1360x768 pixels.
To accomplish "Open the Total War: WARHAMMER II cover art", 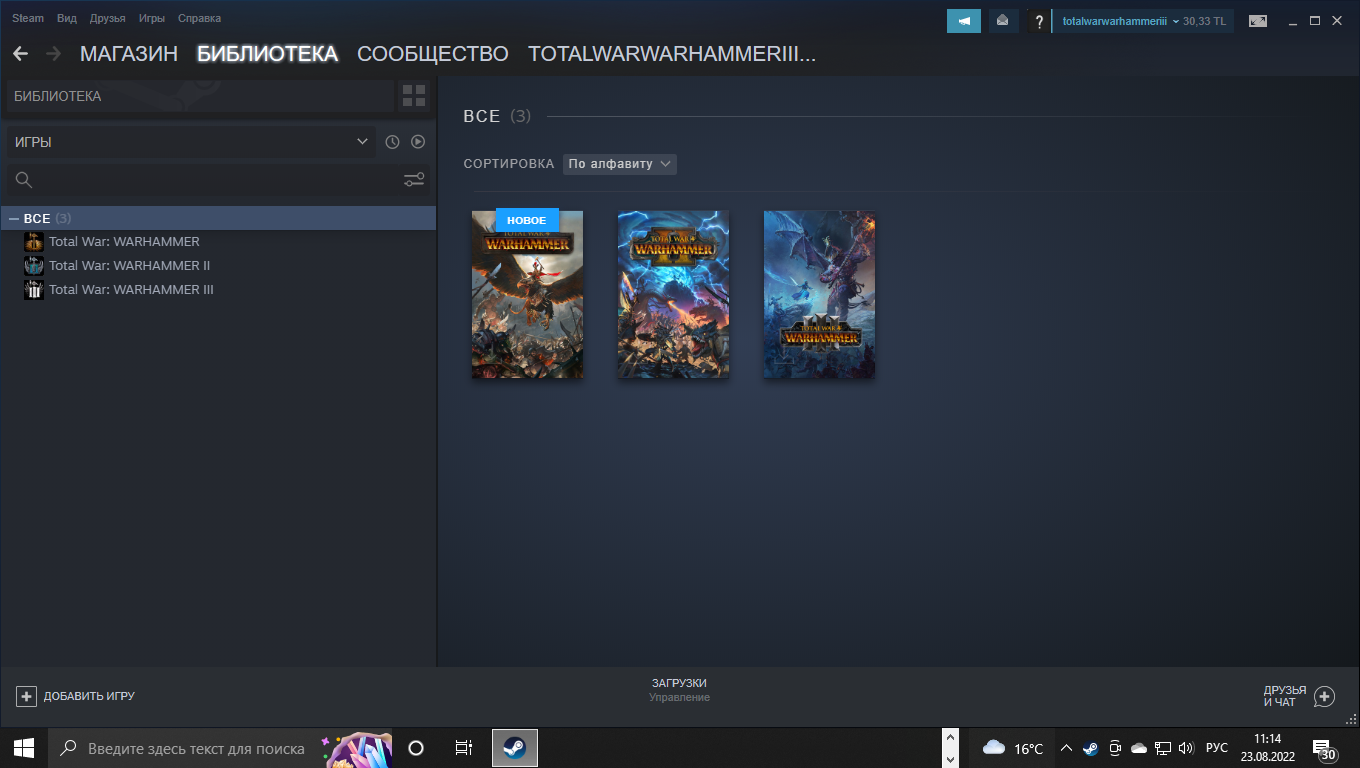I will 673,294.
